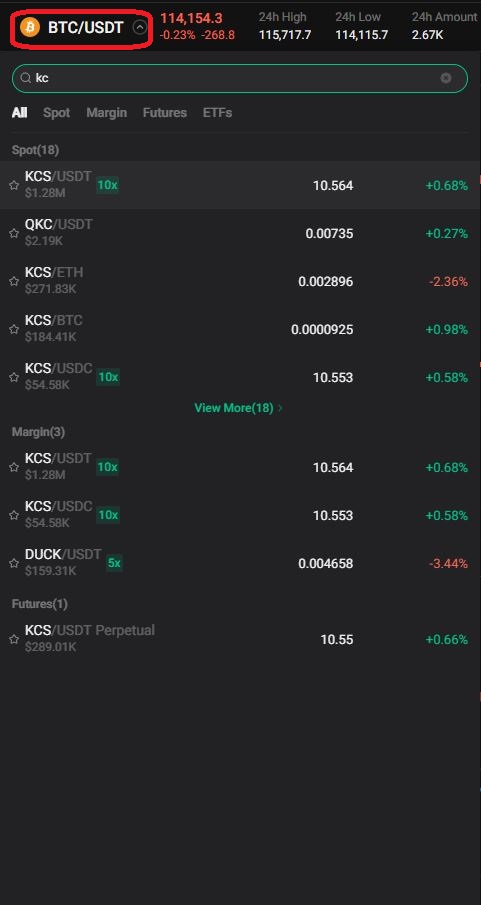Screen dimensions: 481x905
Task: Favorite QKC/USDT with its star
Action: [x=14, y=233]
